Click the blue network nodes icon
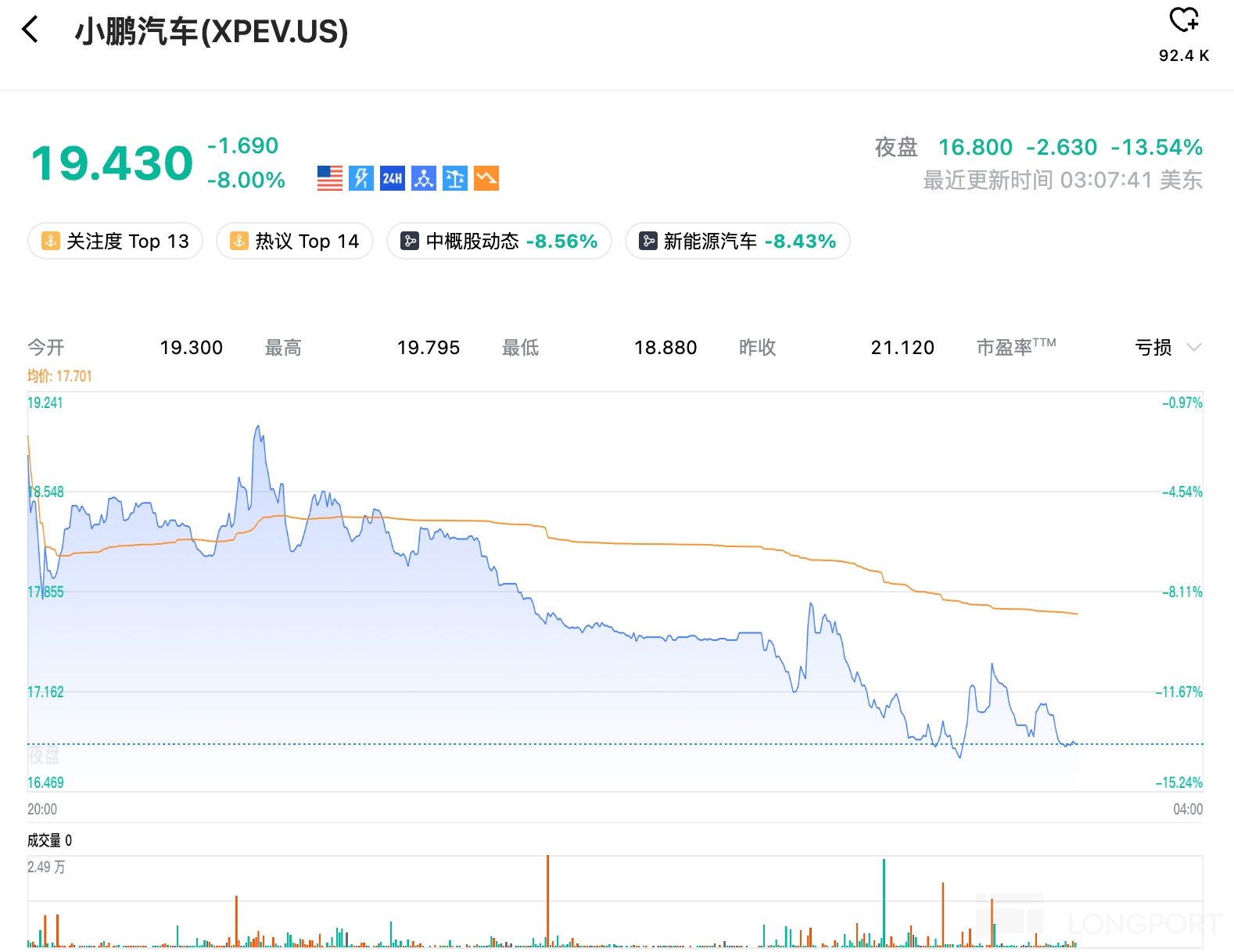The height and width of the screenshot is (952, 1234). 424,178
